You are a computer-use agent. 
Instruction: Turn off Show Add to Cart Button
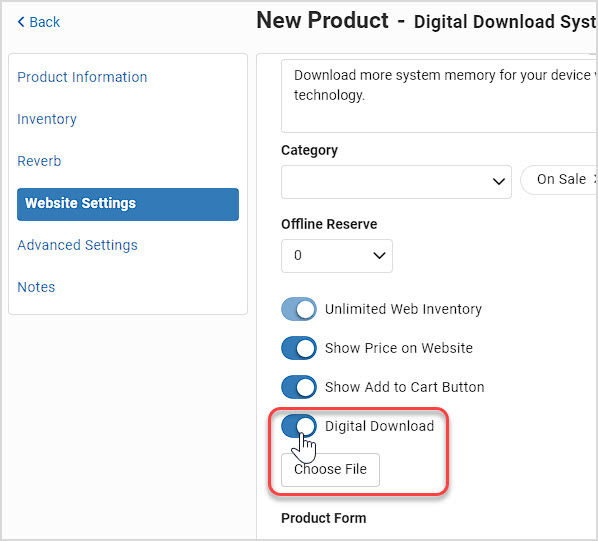299,387
